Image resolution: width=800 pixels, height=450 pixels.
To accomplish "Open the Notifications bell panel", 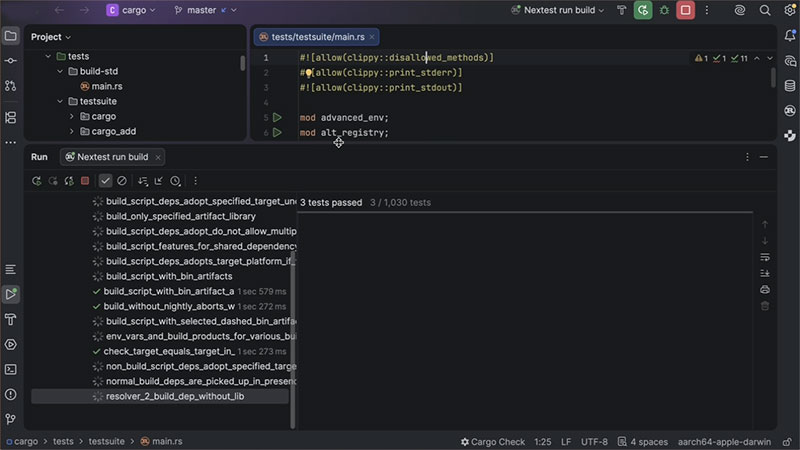I will coord(789,36).
